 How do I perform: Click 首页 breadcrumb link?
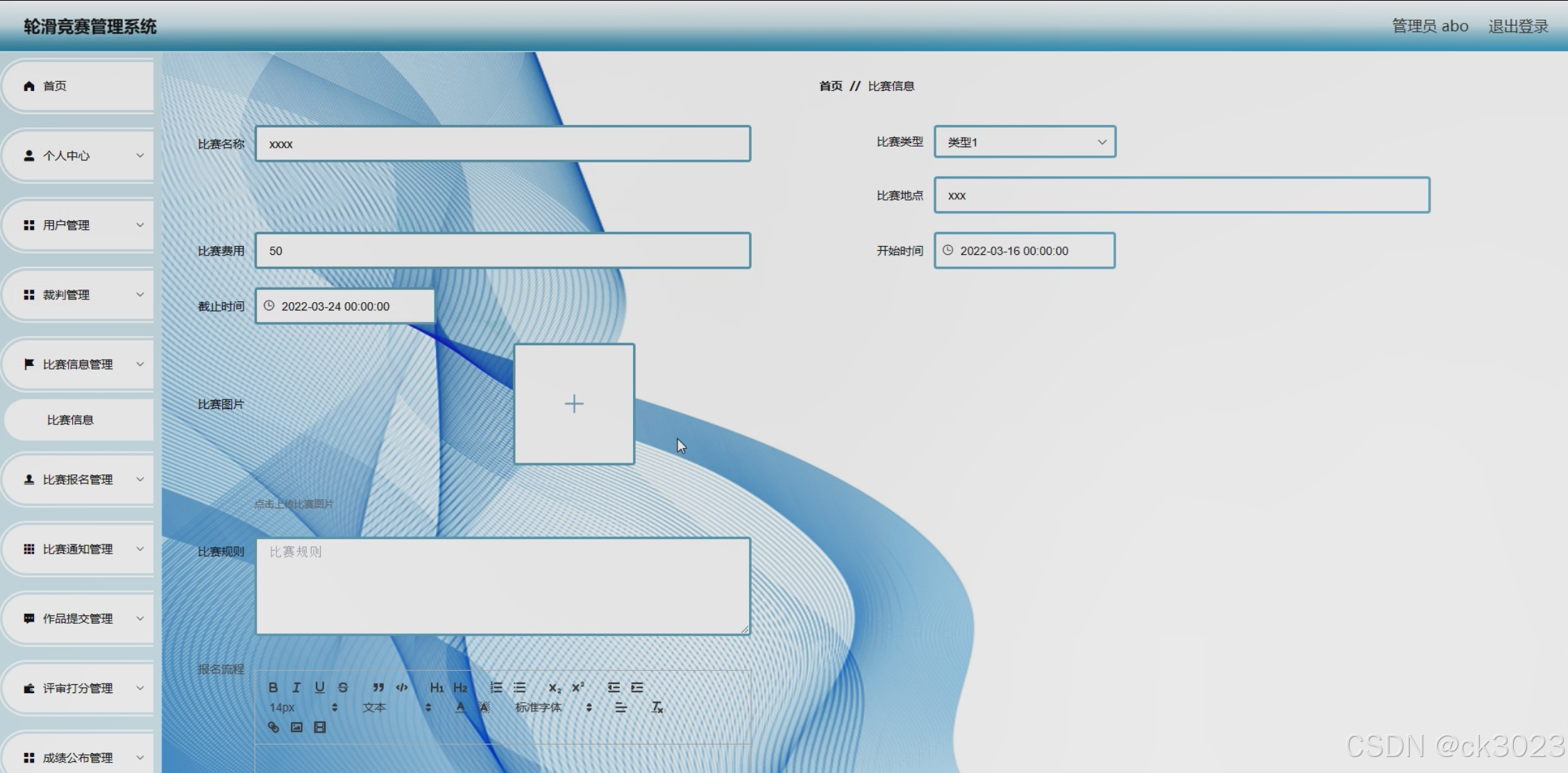pyautogui.click(x=830, y=86)
